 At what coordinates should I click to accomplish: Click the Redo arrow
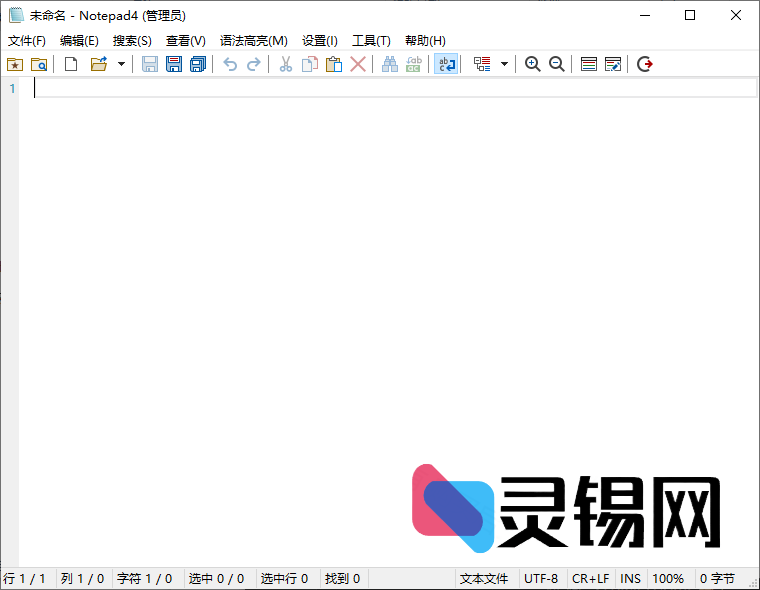pyautogui.click(x=254, y=64)
